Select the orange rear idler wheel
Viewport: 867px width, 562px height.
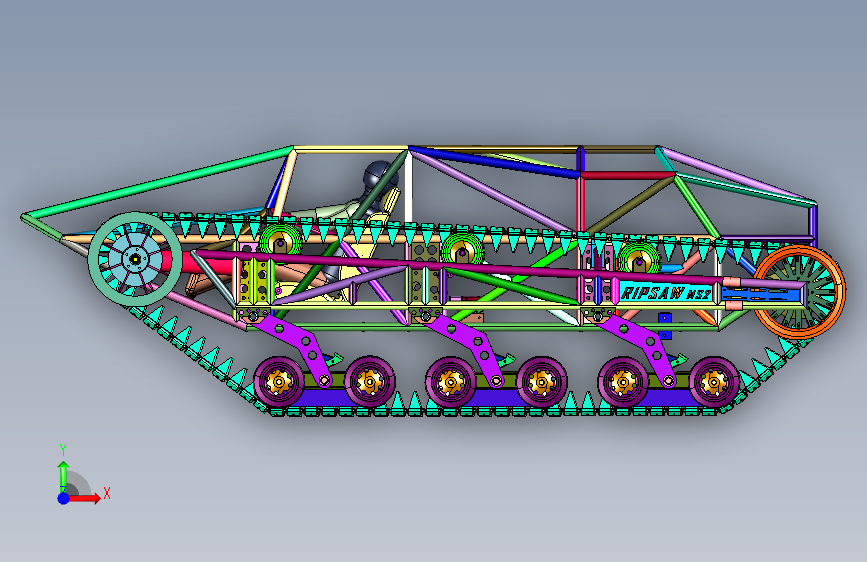(x=800, y=292)
